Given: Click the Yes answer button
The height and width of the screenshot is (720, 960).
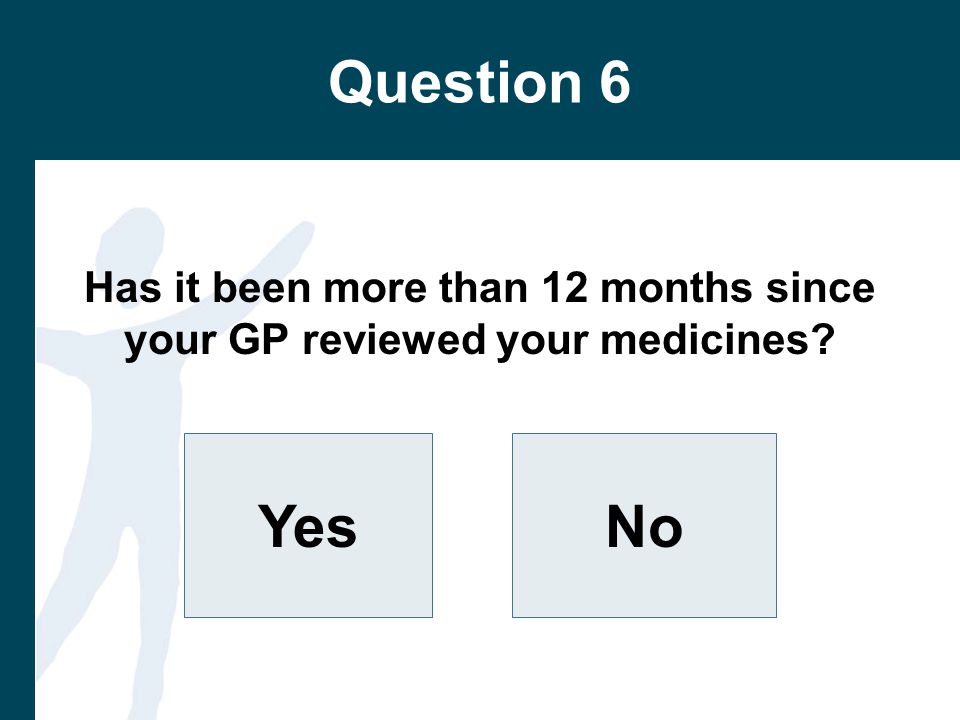Looking at the screenshot, I should click(x=308, y=525).
